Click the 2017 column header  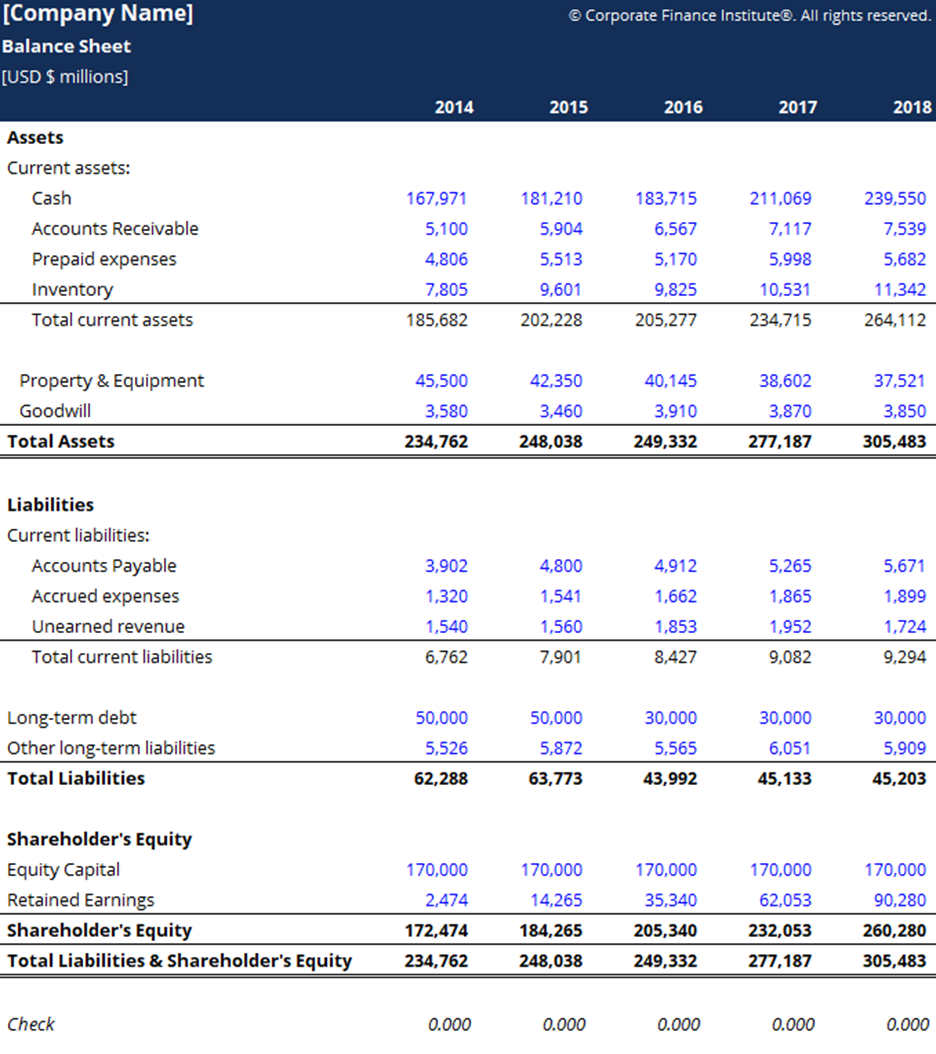coord(797,107)
